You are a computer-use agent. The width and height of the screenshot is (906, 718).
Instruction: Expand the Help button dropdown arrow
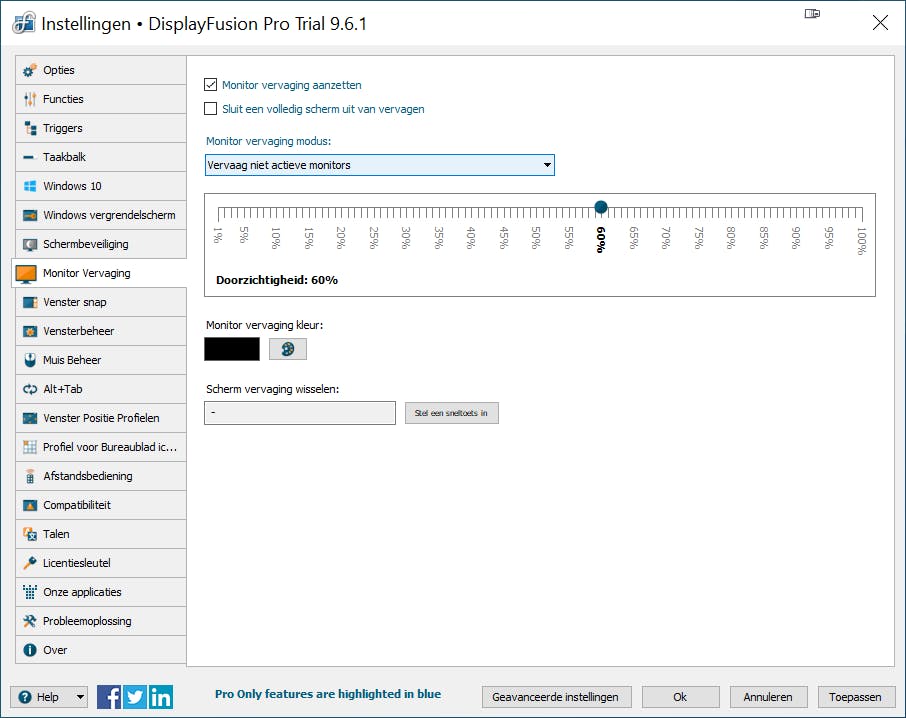coord(80,697)
